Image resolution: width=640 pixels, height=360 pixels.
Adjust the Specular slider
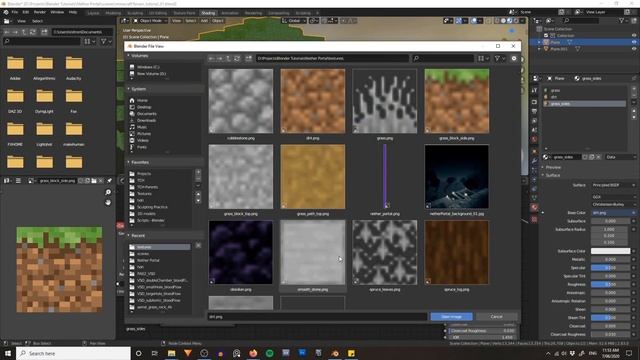tap(610, 268)
